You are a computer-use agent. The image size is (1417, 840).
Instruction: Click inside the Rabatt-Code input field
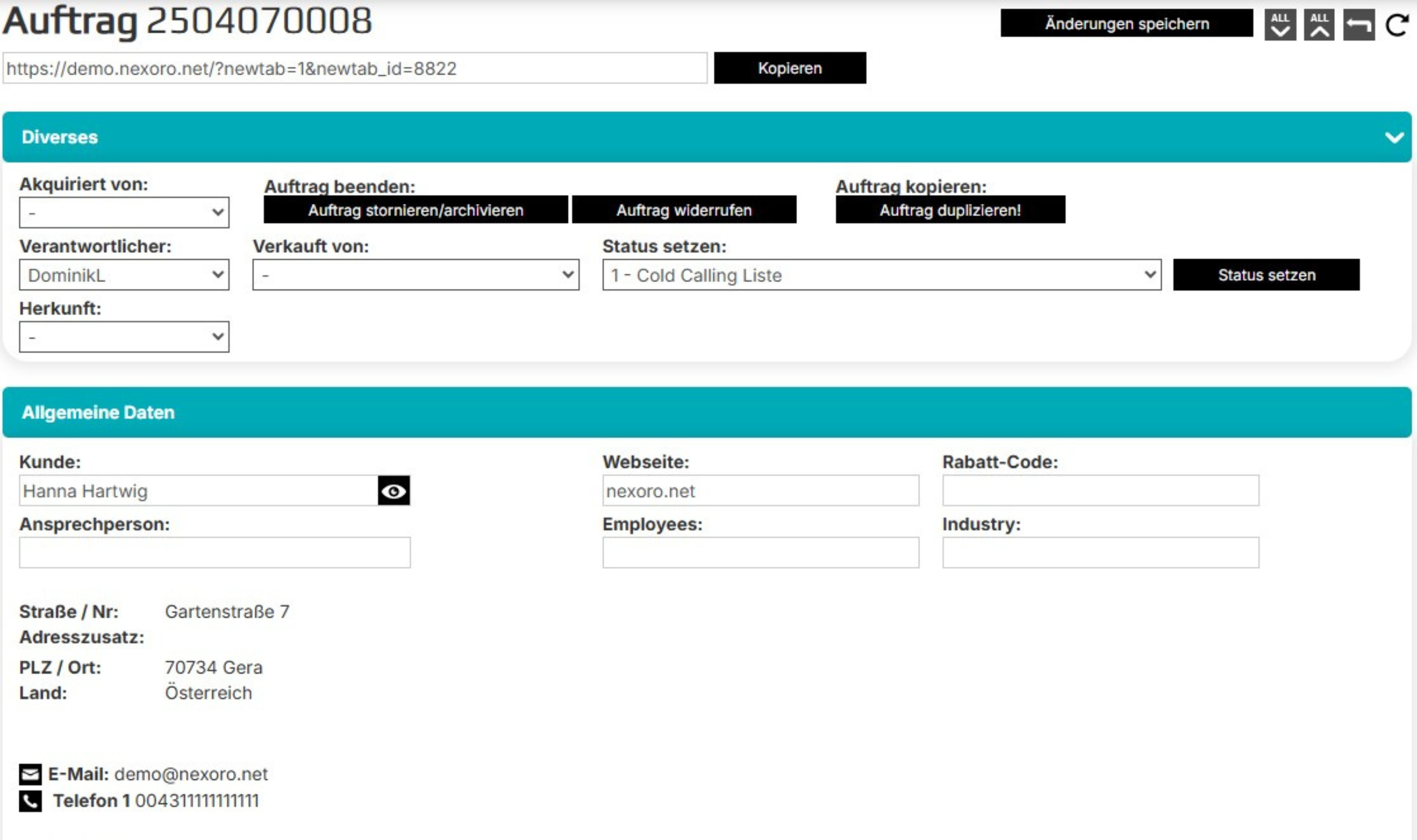pos(1099,491)
